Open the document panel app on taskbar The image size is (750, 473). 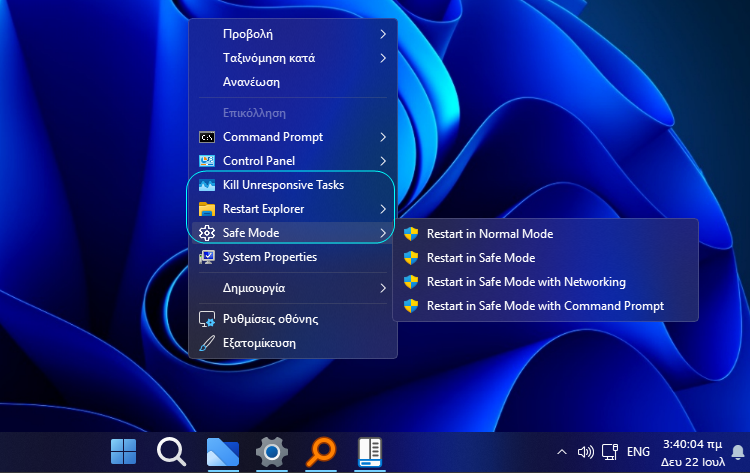[370, 452]
